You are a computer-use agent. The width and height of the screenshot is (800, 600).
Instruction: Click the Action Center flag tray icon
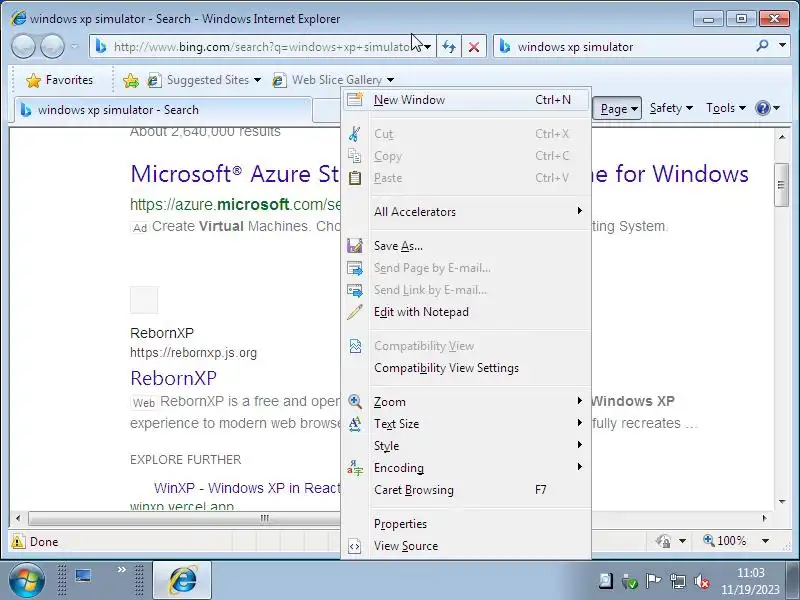653,581
